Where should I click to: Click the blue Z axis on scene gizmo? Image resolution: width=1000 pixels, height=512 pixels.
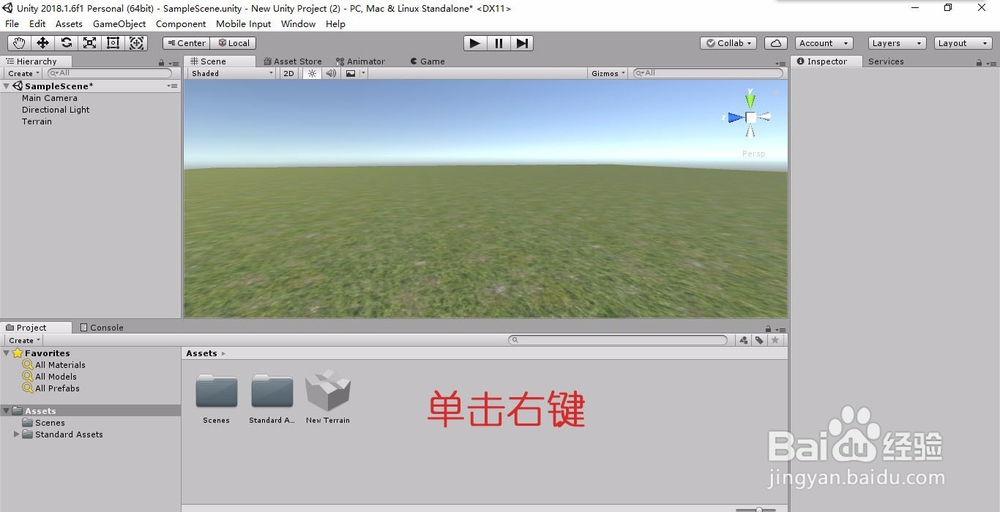click(734, 117)
